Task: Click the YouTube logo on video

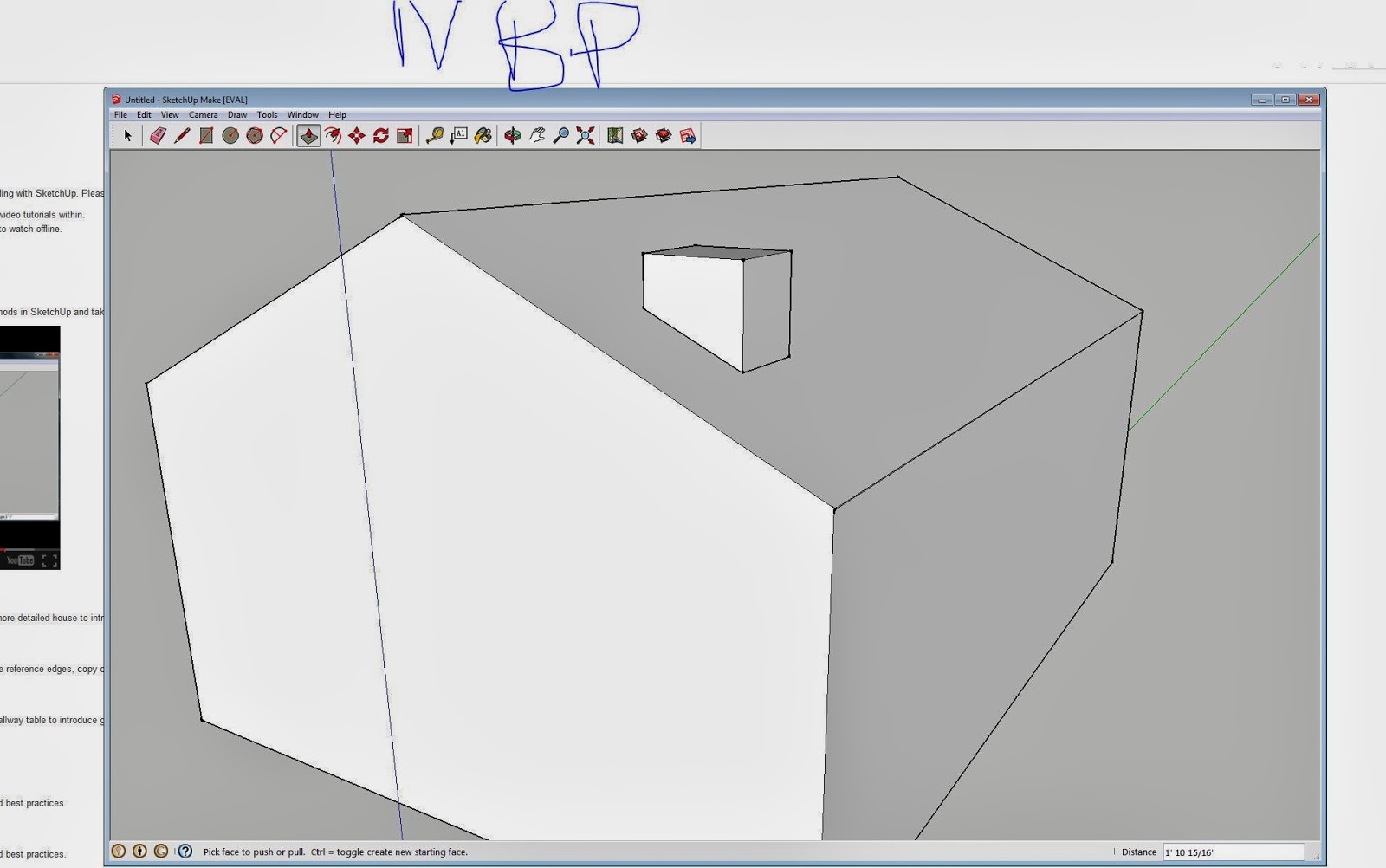Action: 20,560
